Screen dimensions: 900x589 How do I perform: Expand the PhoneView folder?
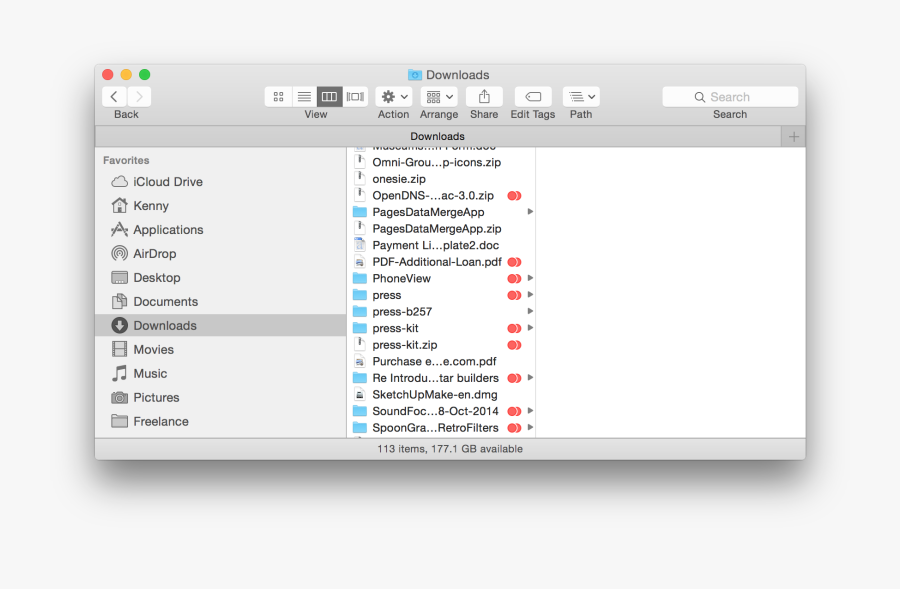pos(530,278)
